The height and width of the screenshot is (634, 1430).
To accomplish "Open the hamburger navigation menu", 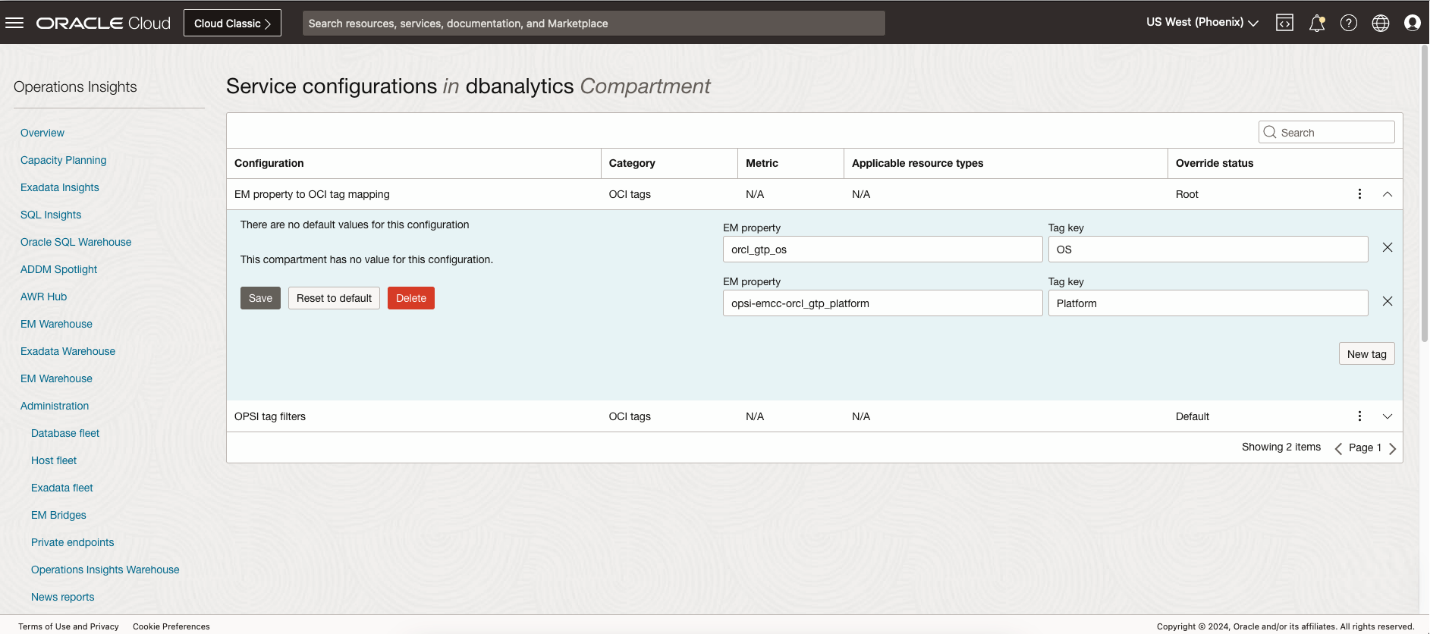I will [x=14, y=23].
